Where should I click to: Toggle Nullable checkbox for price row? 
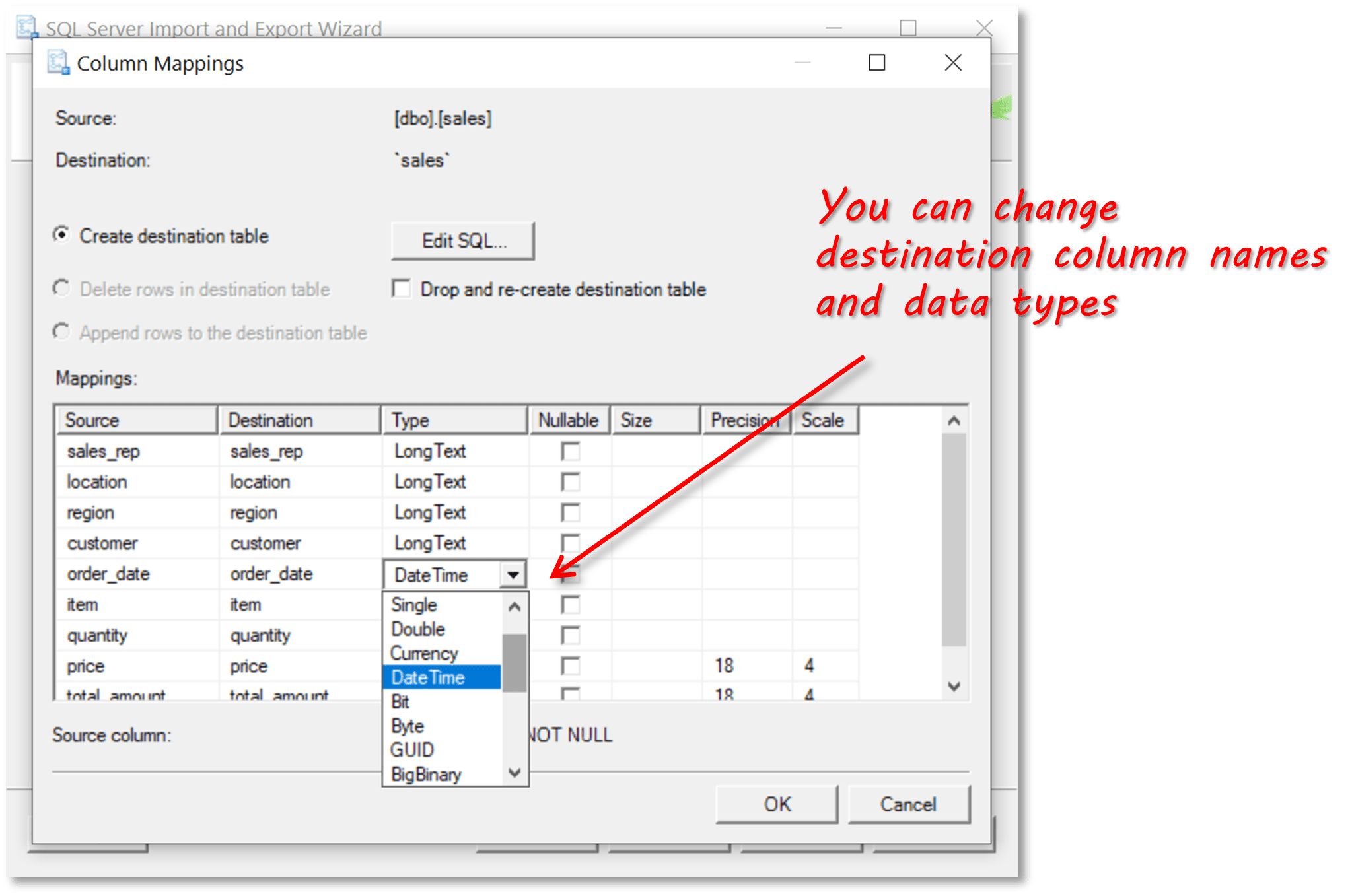pos(570,666)
